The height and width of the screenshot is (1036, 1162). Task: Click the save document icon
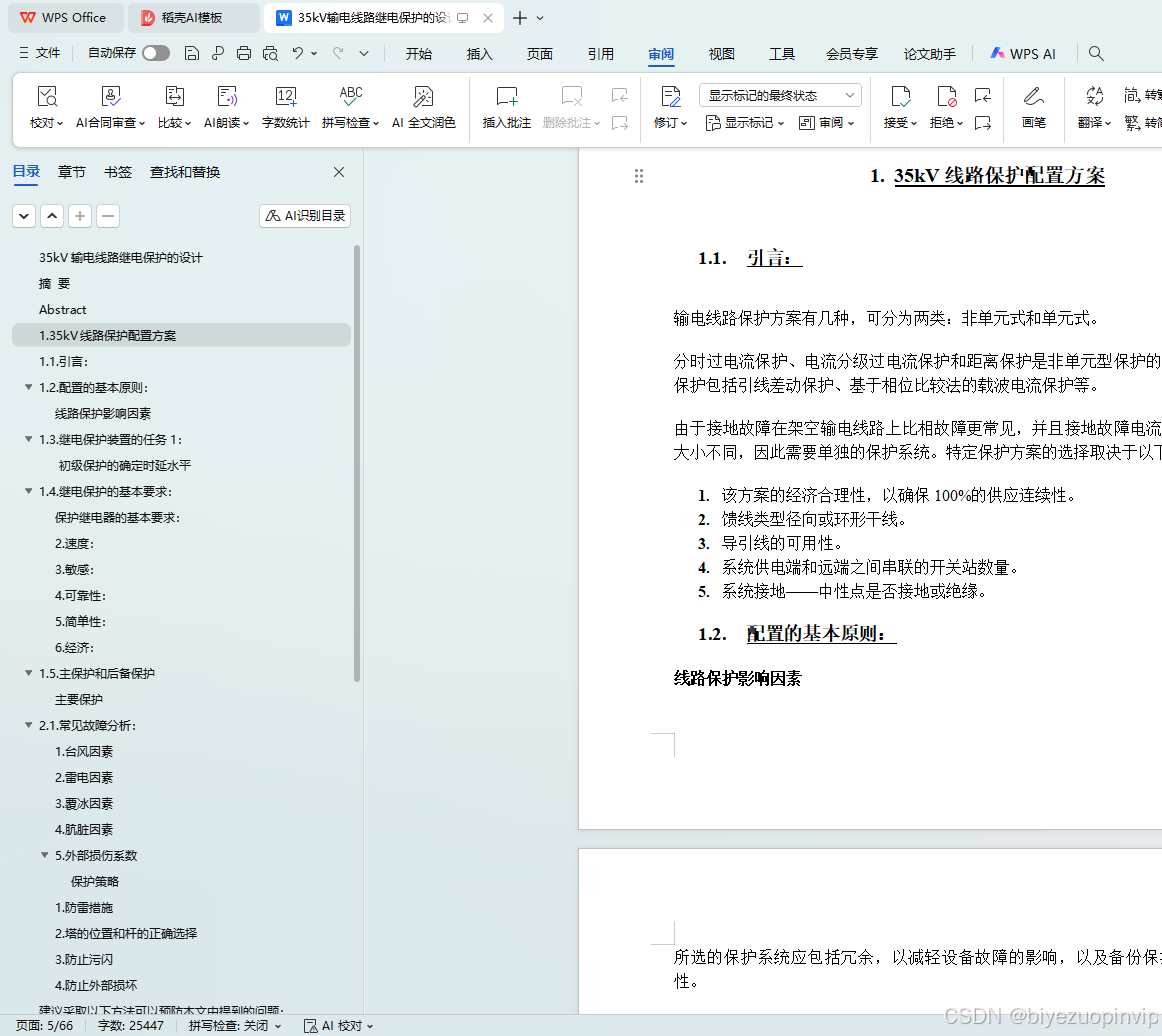pos(191,53)
